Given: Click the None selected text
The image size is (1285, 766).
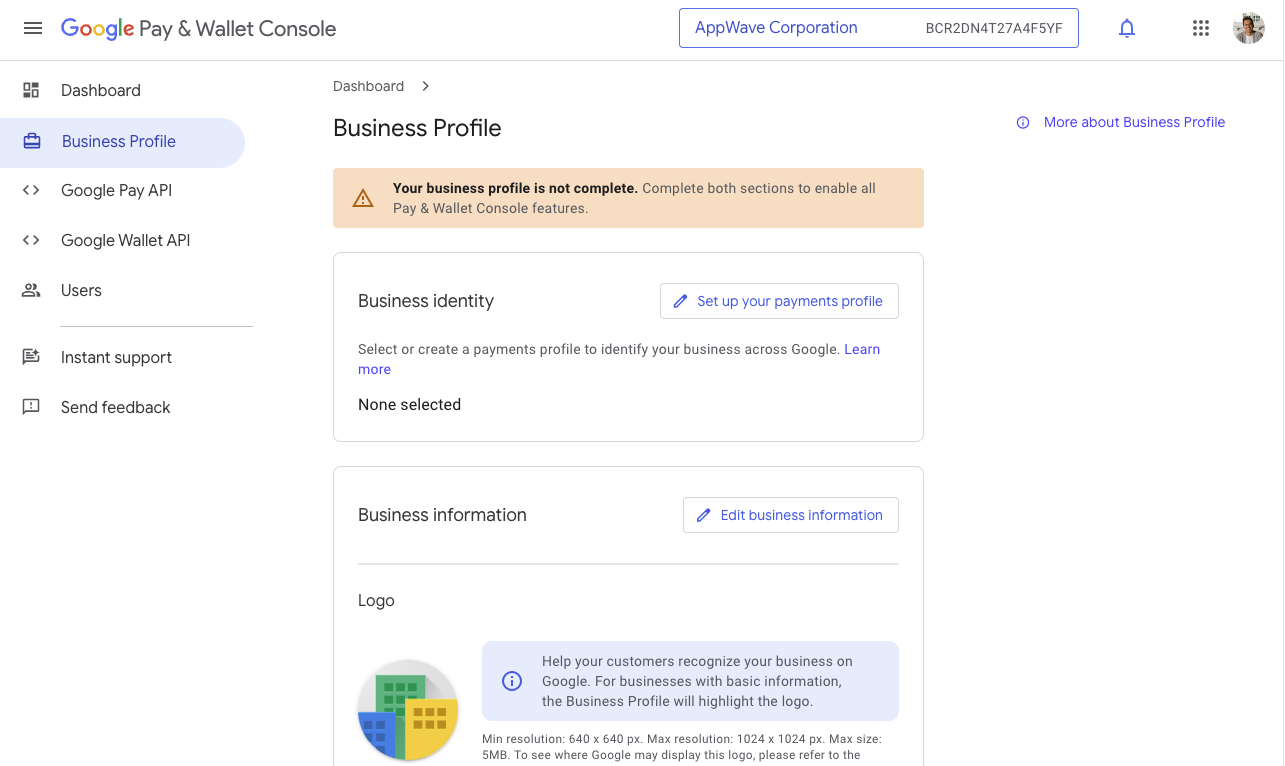Looking at the screenshot, I should point(409,405).
